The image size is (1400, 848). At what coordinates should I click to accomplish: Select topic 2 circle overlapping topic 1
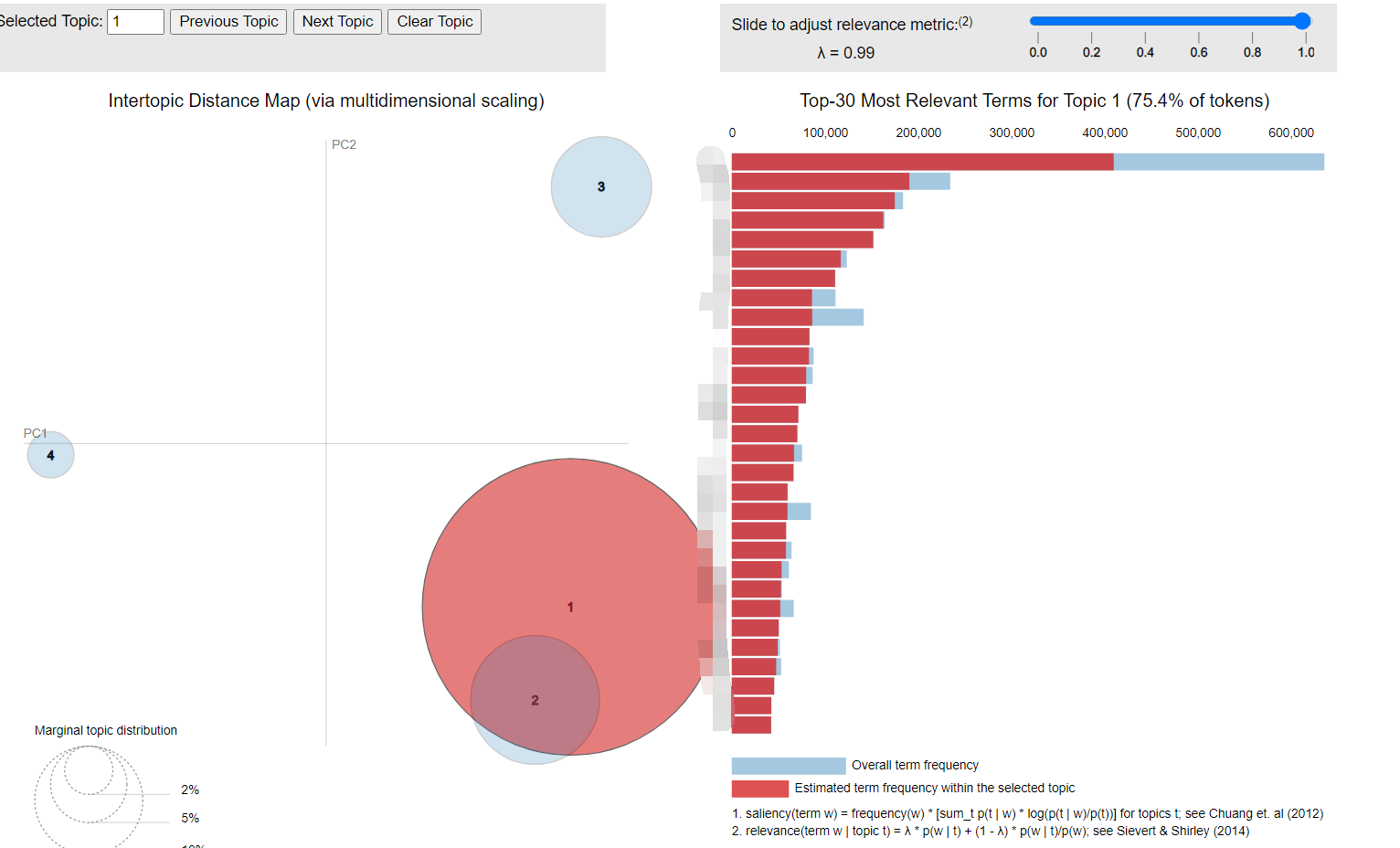[535, 700]
